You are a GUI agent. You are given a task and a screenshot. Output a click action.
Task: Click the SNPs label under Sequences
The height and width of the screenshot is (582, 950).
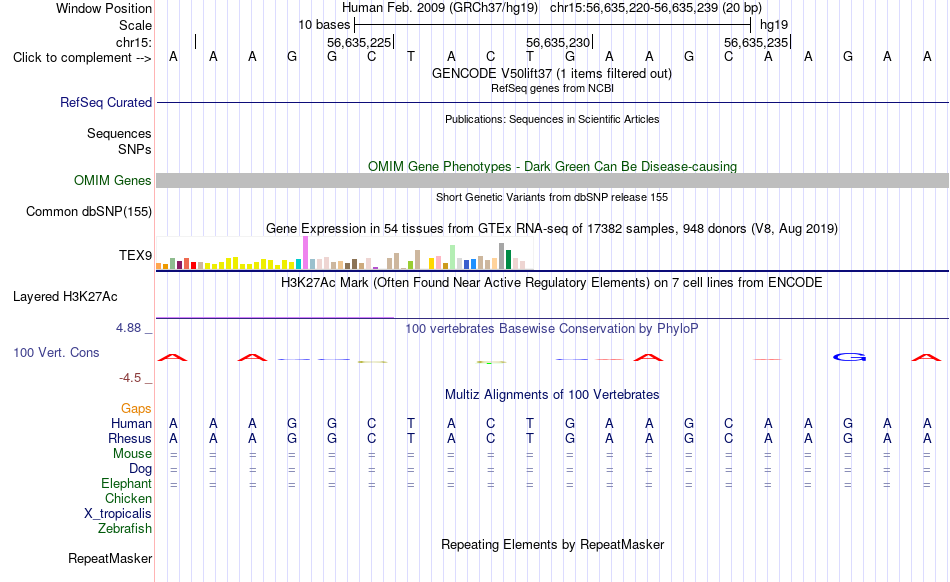135,150
